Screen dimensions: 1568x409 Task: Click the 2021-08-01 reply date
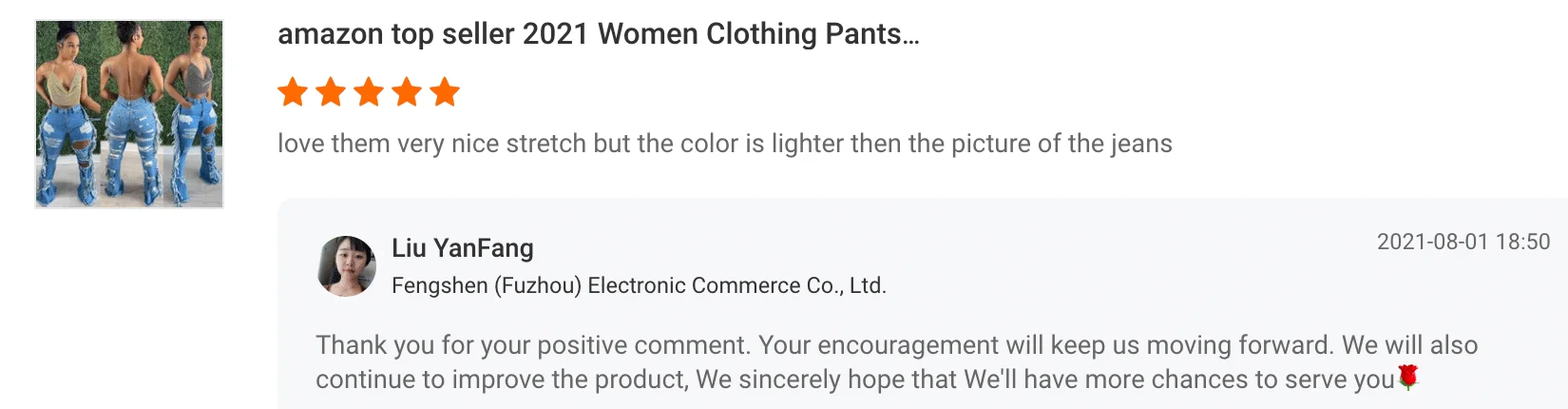coord(1432,242)
